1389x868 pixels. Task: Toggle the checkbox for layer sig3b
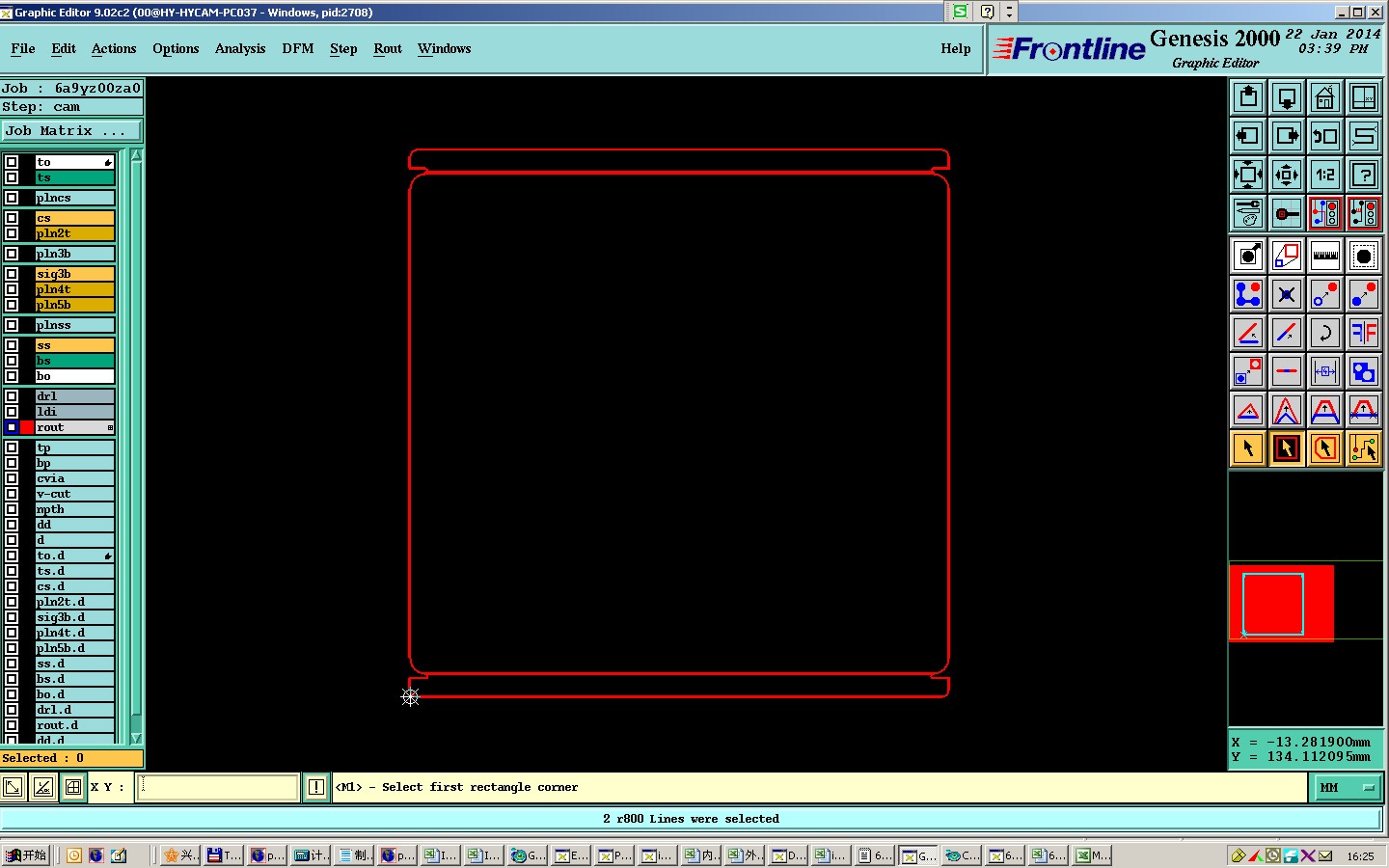(x=12, y=274)
